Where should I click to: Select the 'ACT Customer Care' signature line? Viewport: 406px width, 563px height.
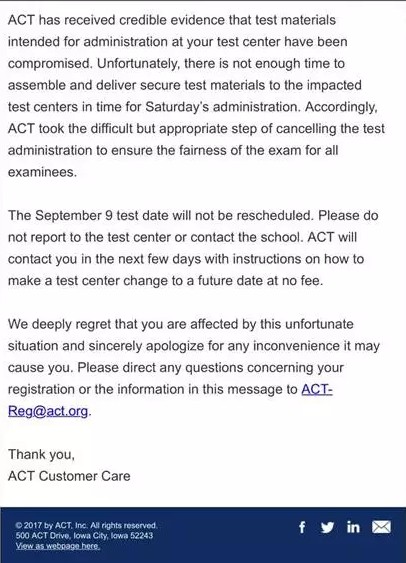pyautogui.click(x=69, y=476)
